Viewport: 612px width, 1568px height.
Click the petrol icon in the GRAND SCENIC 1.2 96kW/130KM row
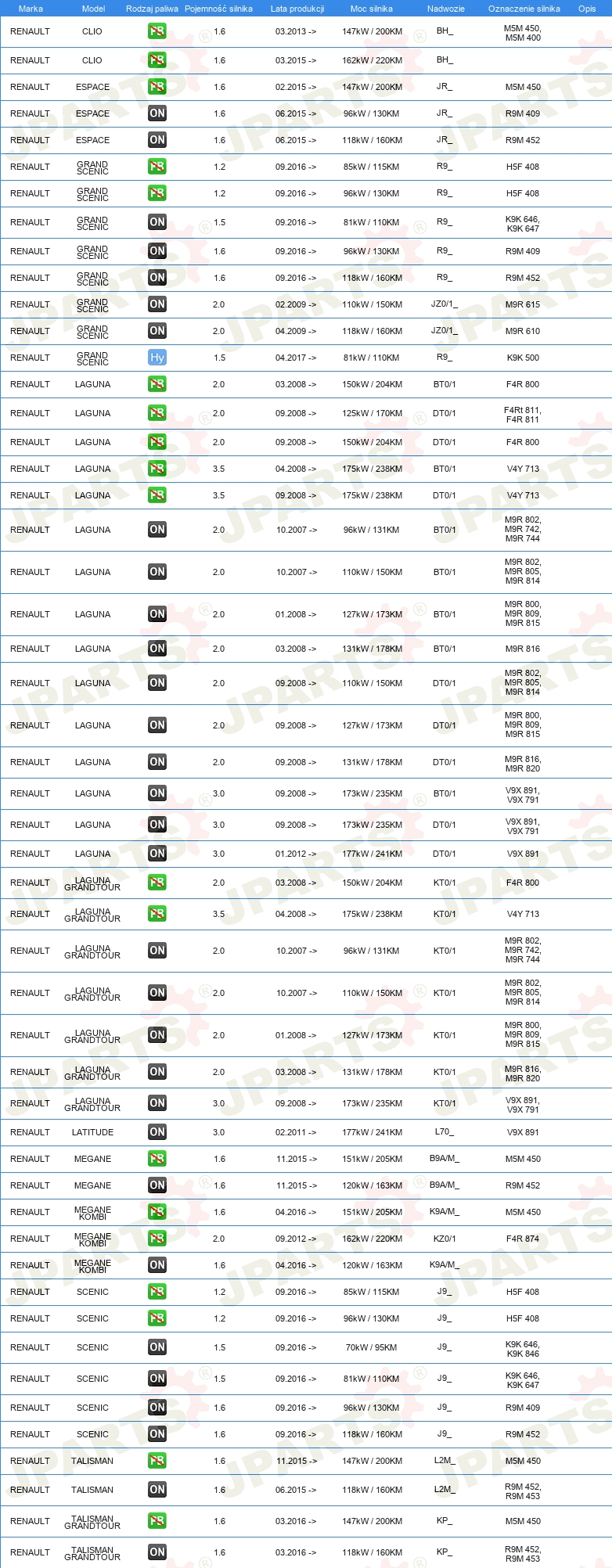[157, 193]
